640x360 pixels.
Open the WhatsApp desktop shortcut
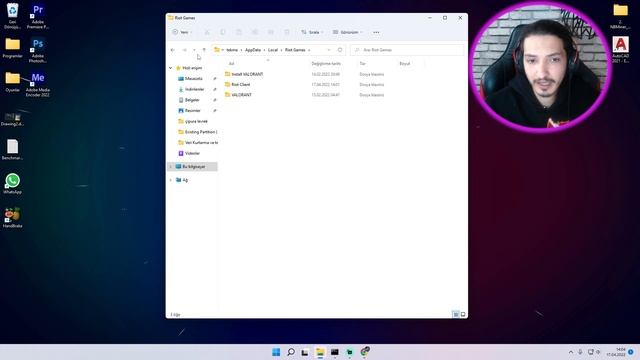12,184
